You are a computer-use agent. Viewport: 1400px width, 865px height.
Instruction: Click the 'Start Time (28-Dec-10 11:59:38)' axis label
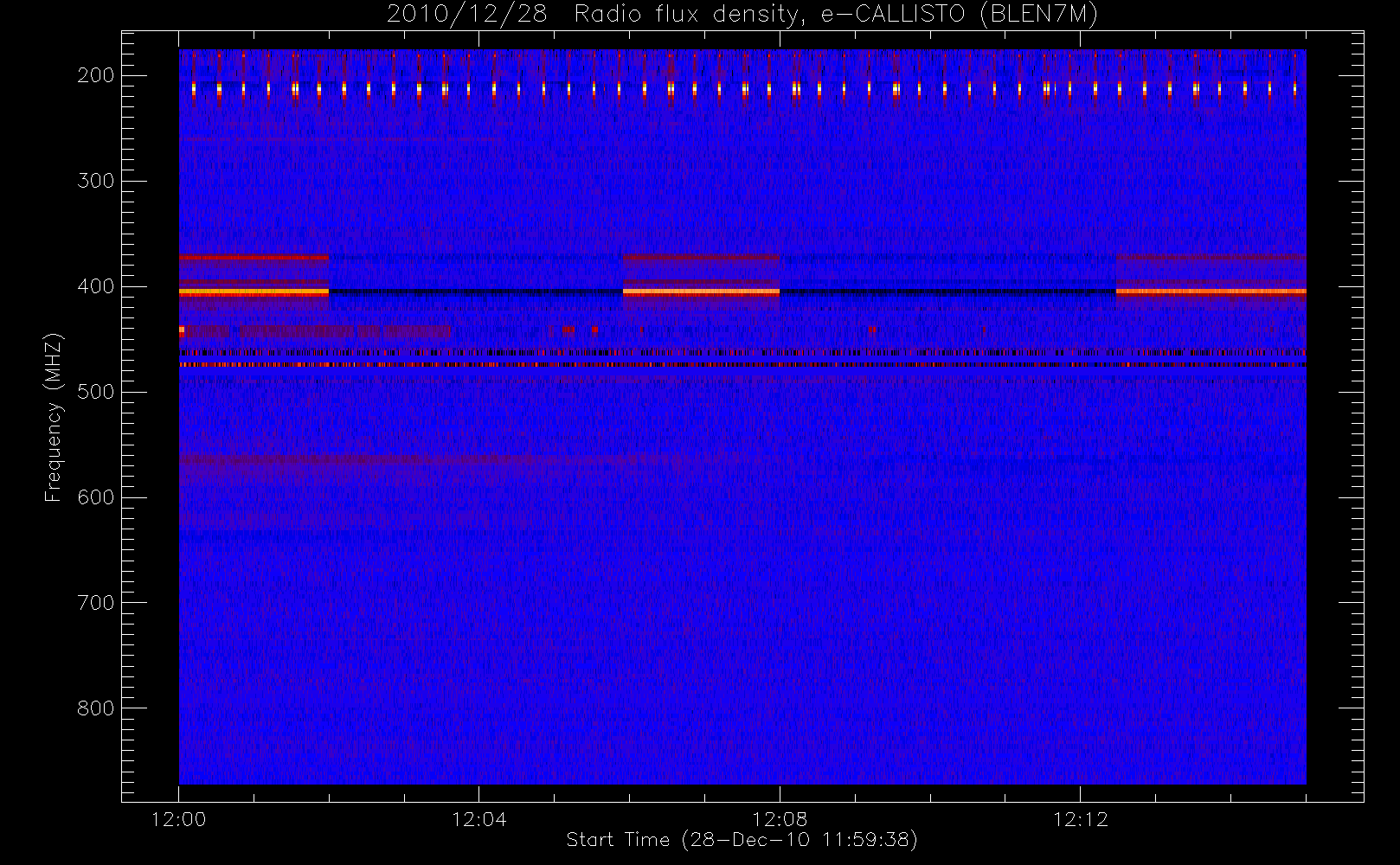pyautogui.click(x=742, y=840)
